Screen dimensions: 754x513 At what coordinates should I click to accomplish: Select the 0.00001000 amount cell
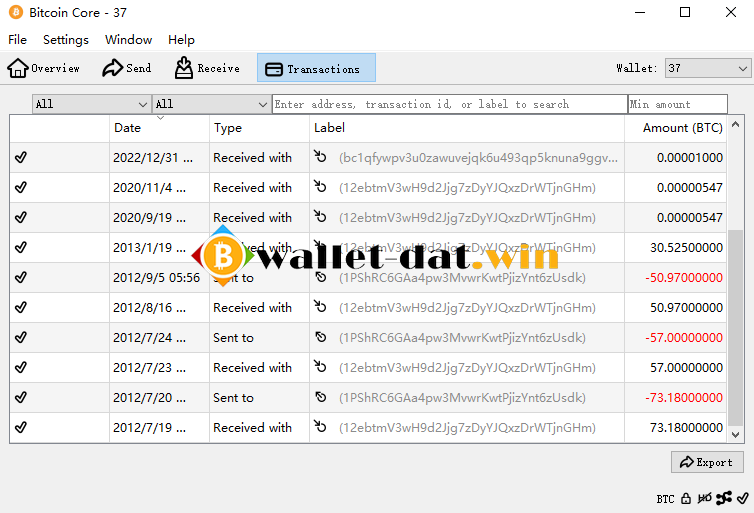[x=676, y=158]
